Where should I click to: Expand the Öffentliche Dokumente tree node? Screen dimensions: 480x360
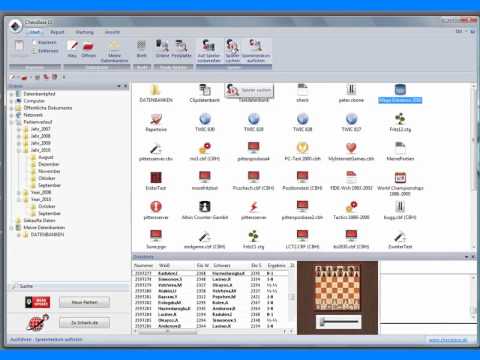(11, 108)
